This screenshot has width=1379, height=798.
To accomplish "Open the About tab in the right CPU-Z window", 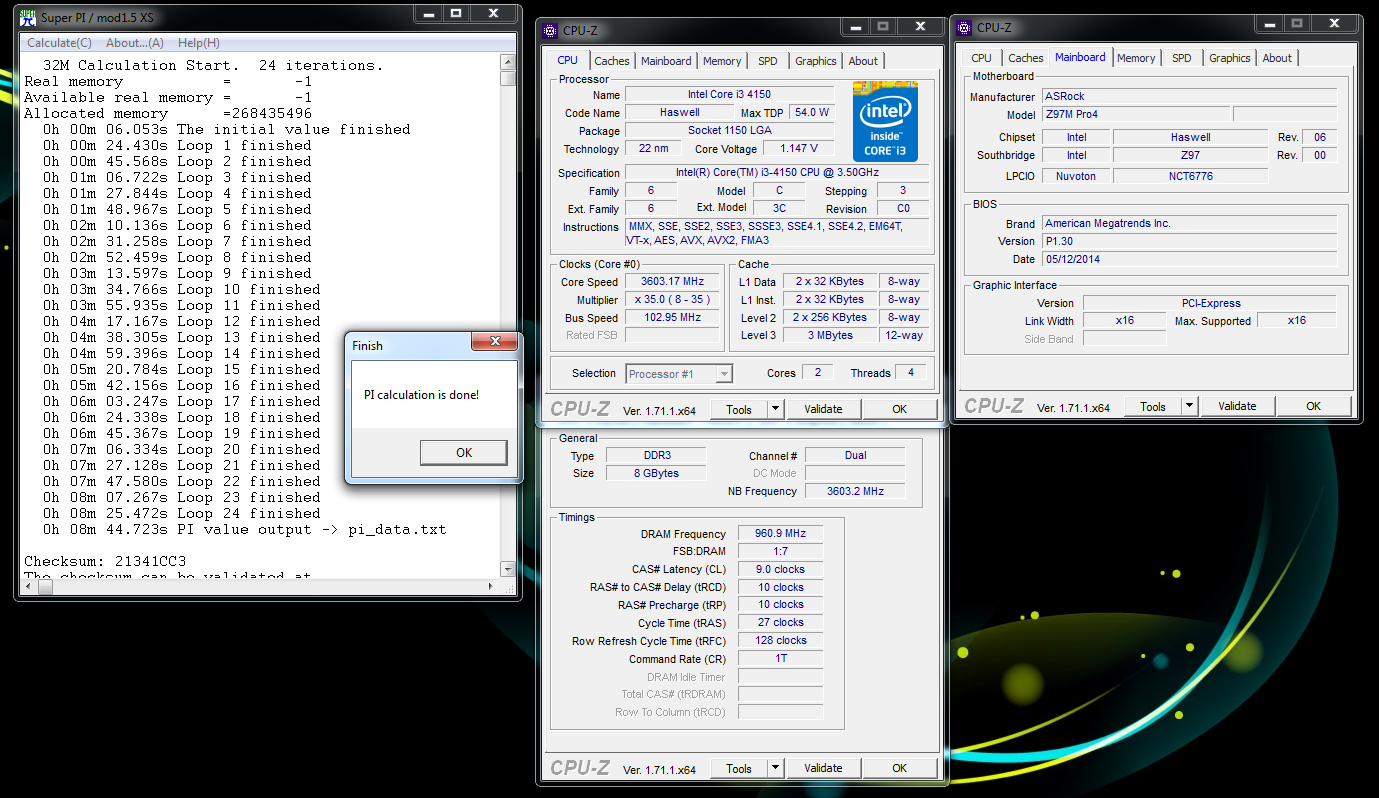I will pyautogui.click(x=1277, y=58).
